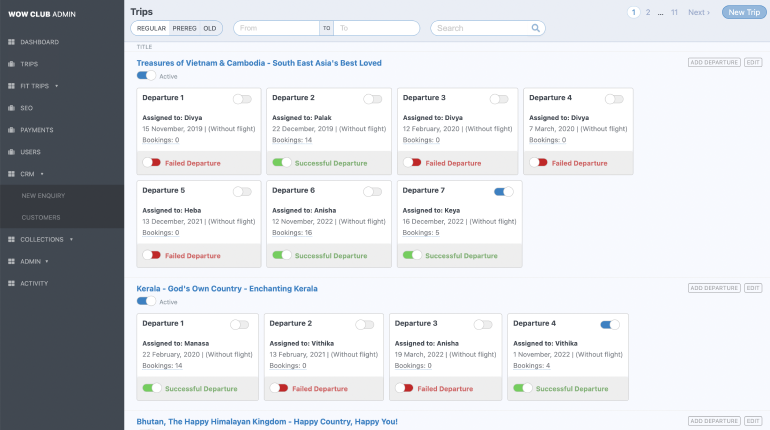The width and height of the screenshot is (770, 430).
Task: Toggle the Failed Departure slider on Departure 5
Action: click(x=152, y=255)
